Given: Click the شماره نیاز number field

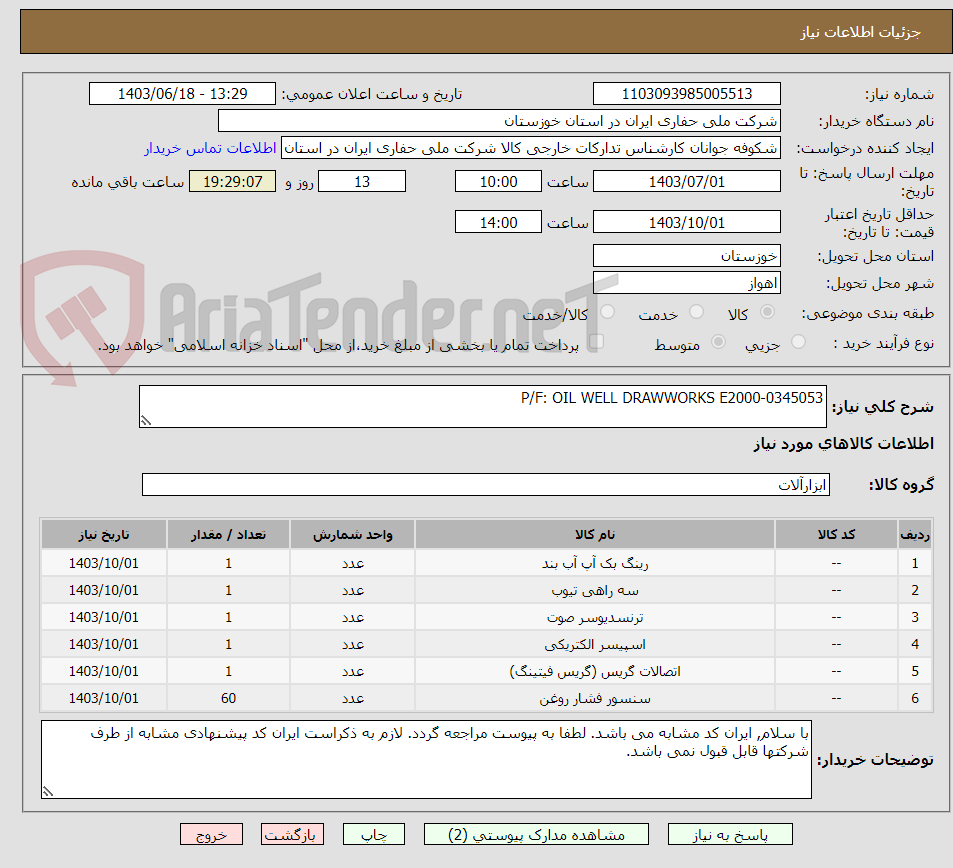Looking at the screenshot, I should (686, 94).
